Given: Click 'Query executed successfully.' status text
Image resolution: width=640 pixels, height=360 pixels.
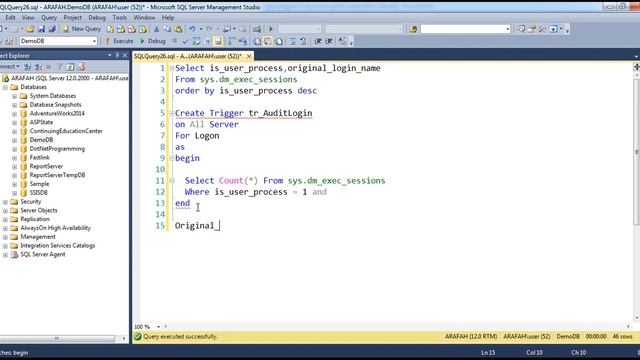Looking at the screenshot, I should [x=180, y=337].
